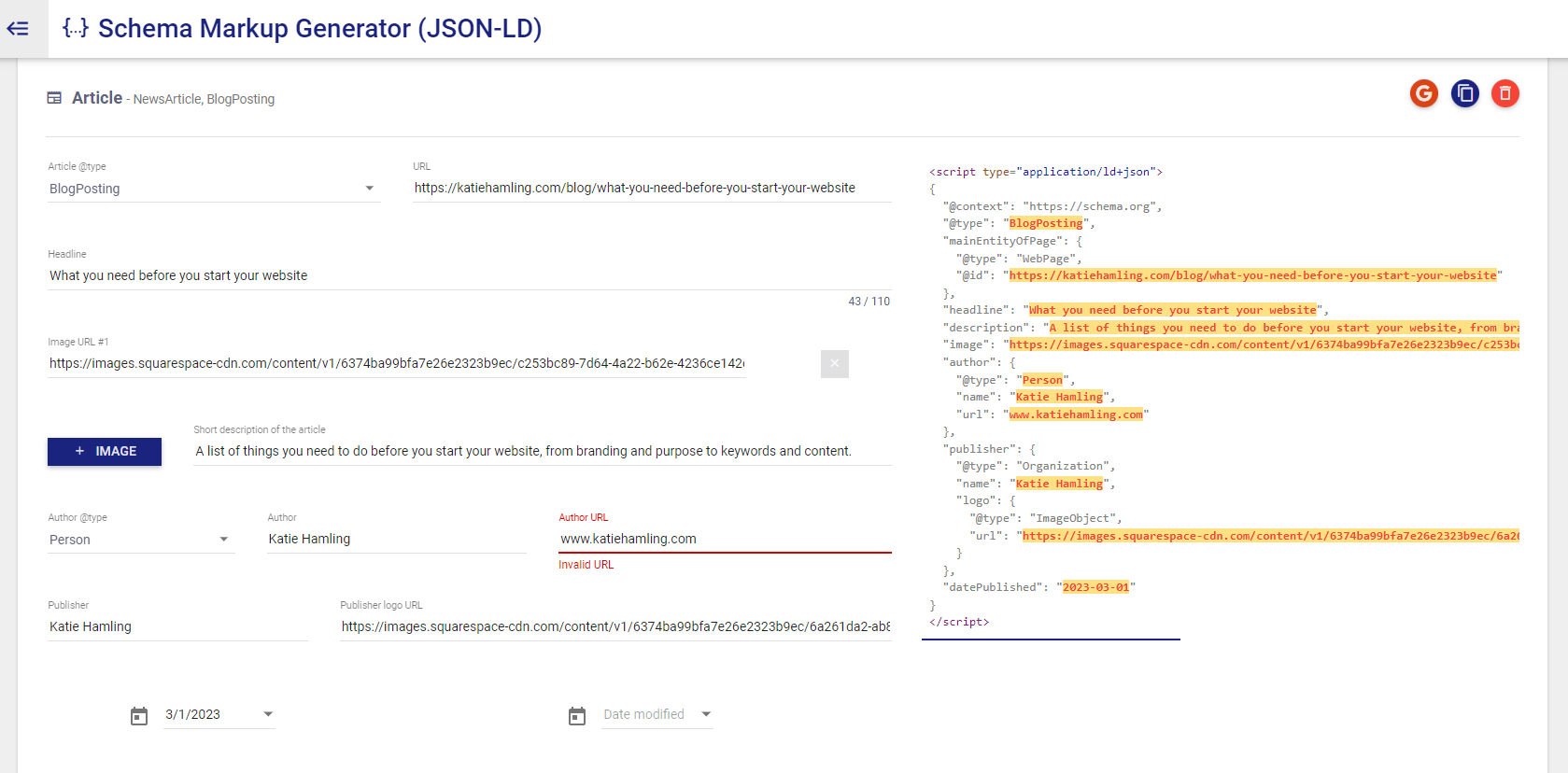The width and height of the screenshot is (1568, 773).
Task: Click the 'Invalid URL' error message
Action: [586, 565]
